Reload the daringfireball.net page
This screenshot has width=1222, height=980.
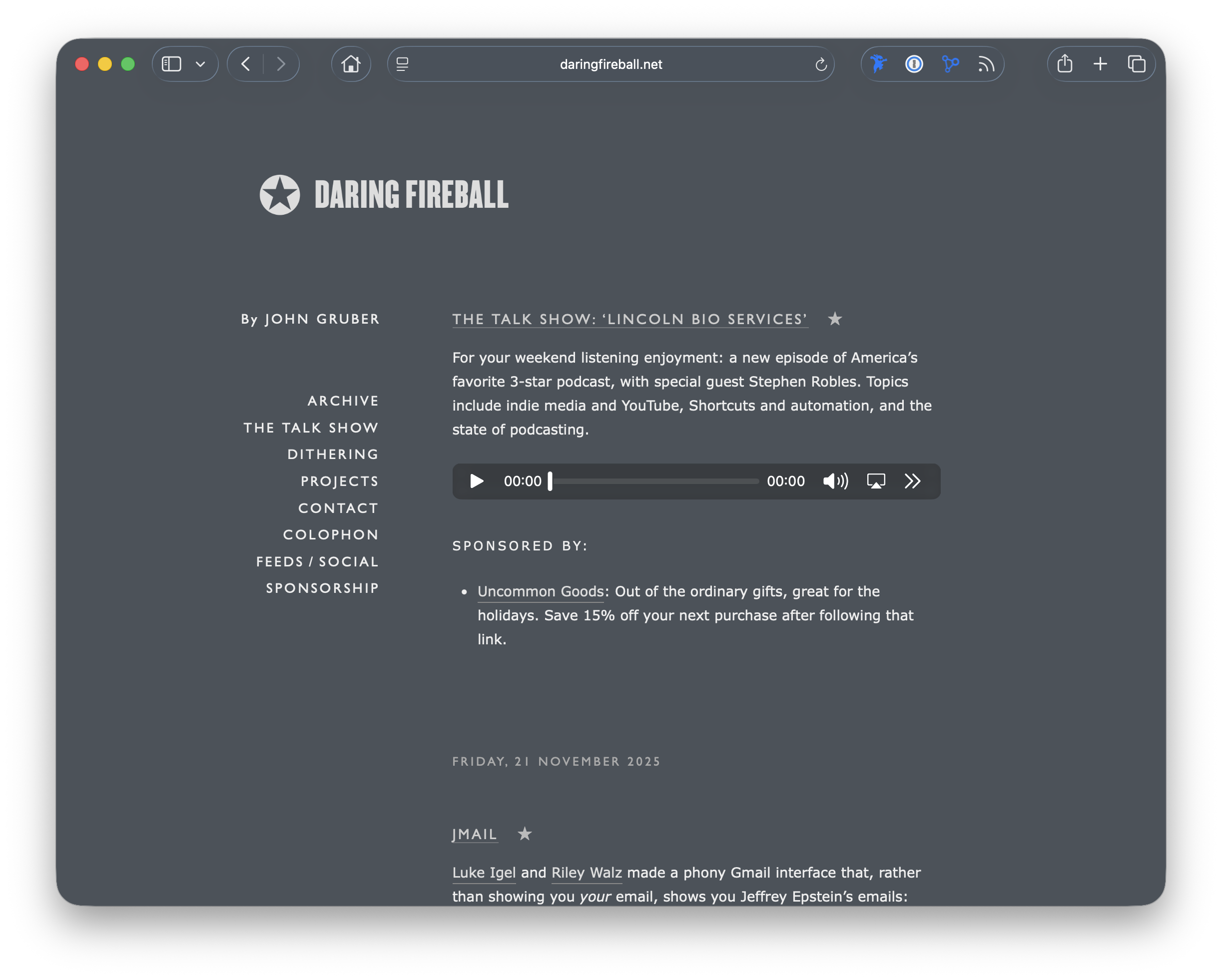pyautogui.click(x=820, y=64)
